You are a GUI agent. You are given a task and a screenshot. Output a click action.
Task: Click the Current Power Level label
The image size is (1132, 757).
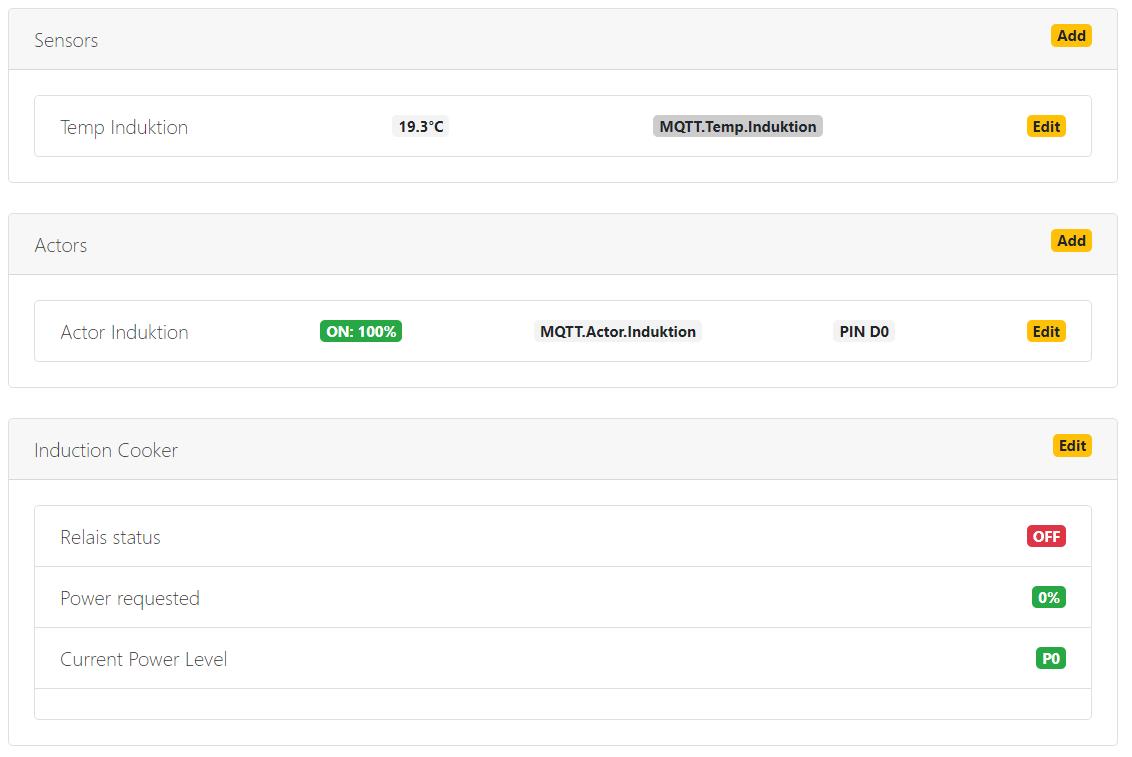point(143,659)
